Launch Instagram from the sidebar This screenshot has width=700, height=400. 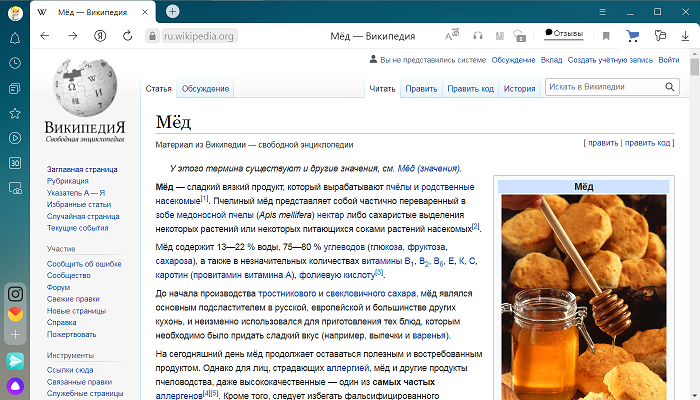pos(15,294)
